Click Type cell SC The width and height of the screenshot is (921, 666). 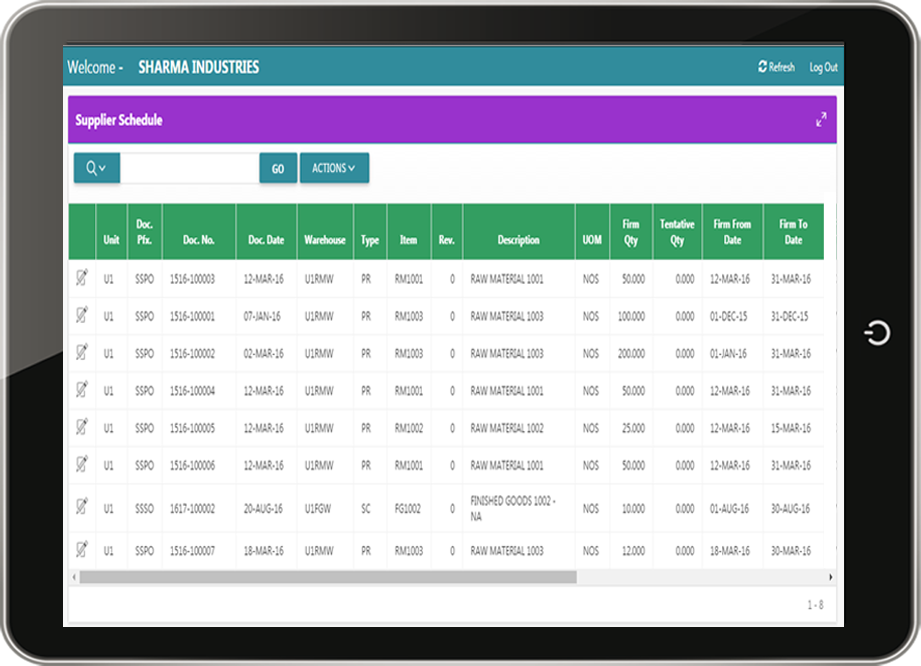tap(365, 509)
